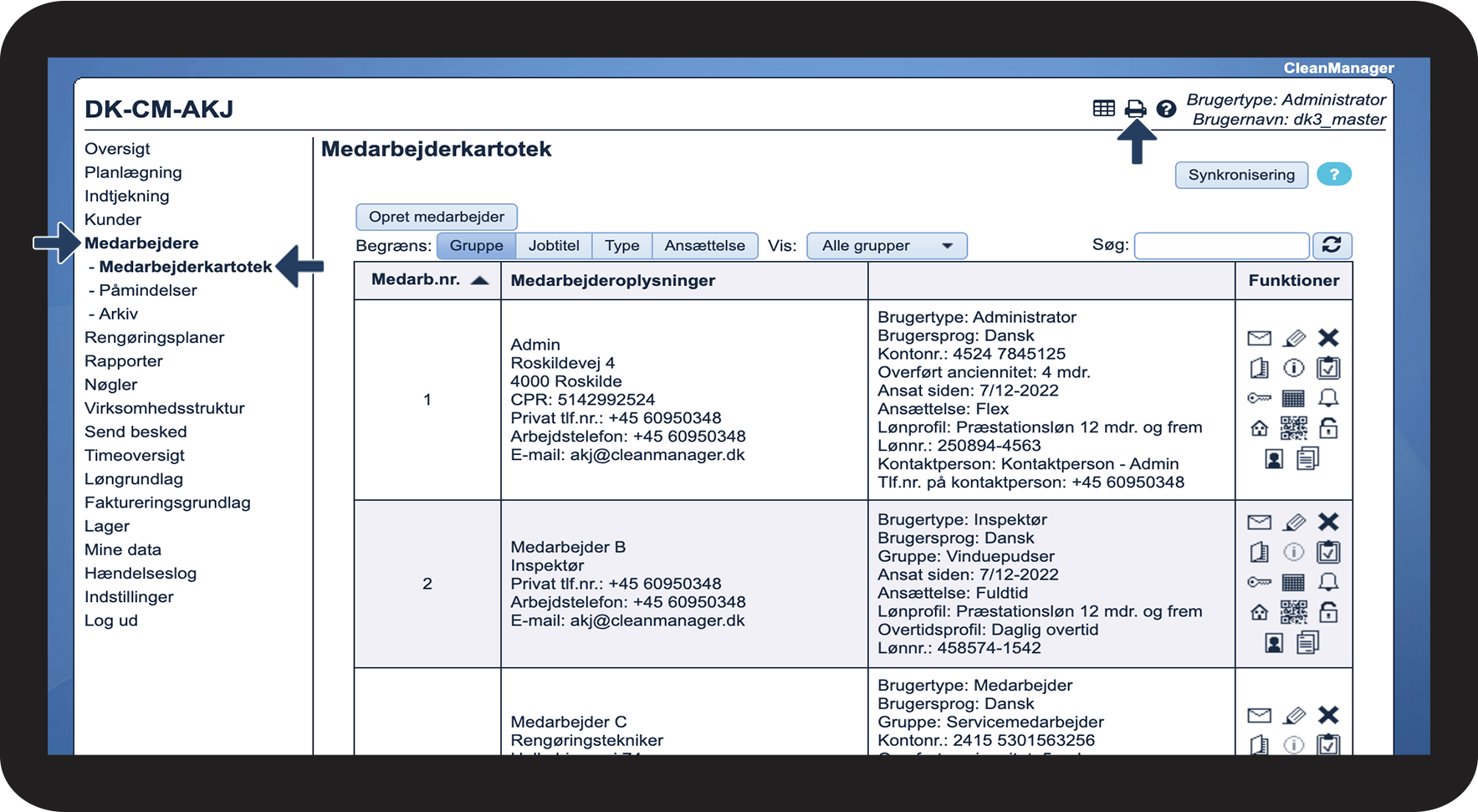This screenshot has width=1478, height=812.
Task: Send message via envelope icon for Medarbejder B
Action: click(1259, 522)
